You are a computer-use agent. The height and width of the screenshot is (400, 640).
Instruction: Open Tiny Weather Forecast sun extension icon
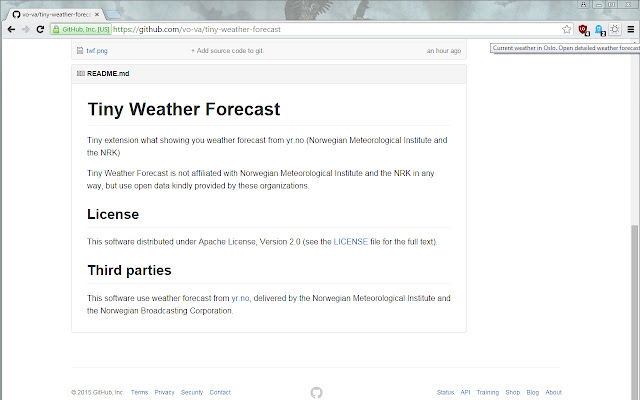615,29
